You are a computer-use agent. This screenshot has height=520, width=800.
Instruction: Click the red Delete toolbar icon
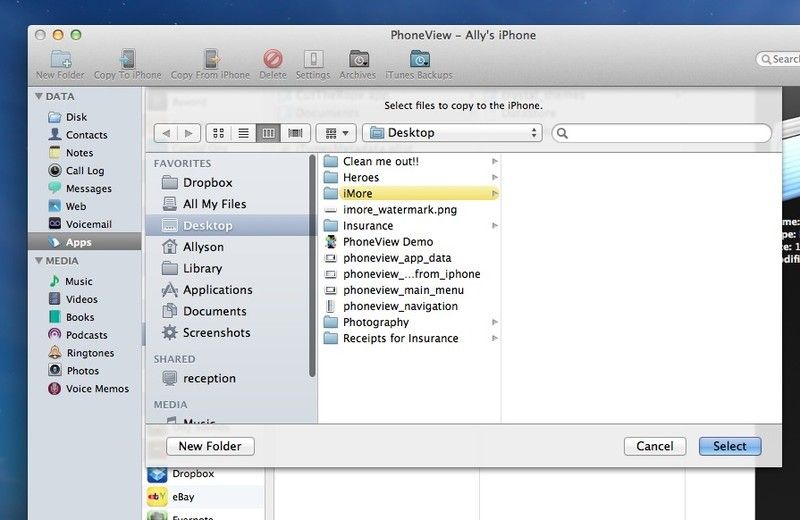pos(272,59)
